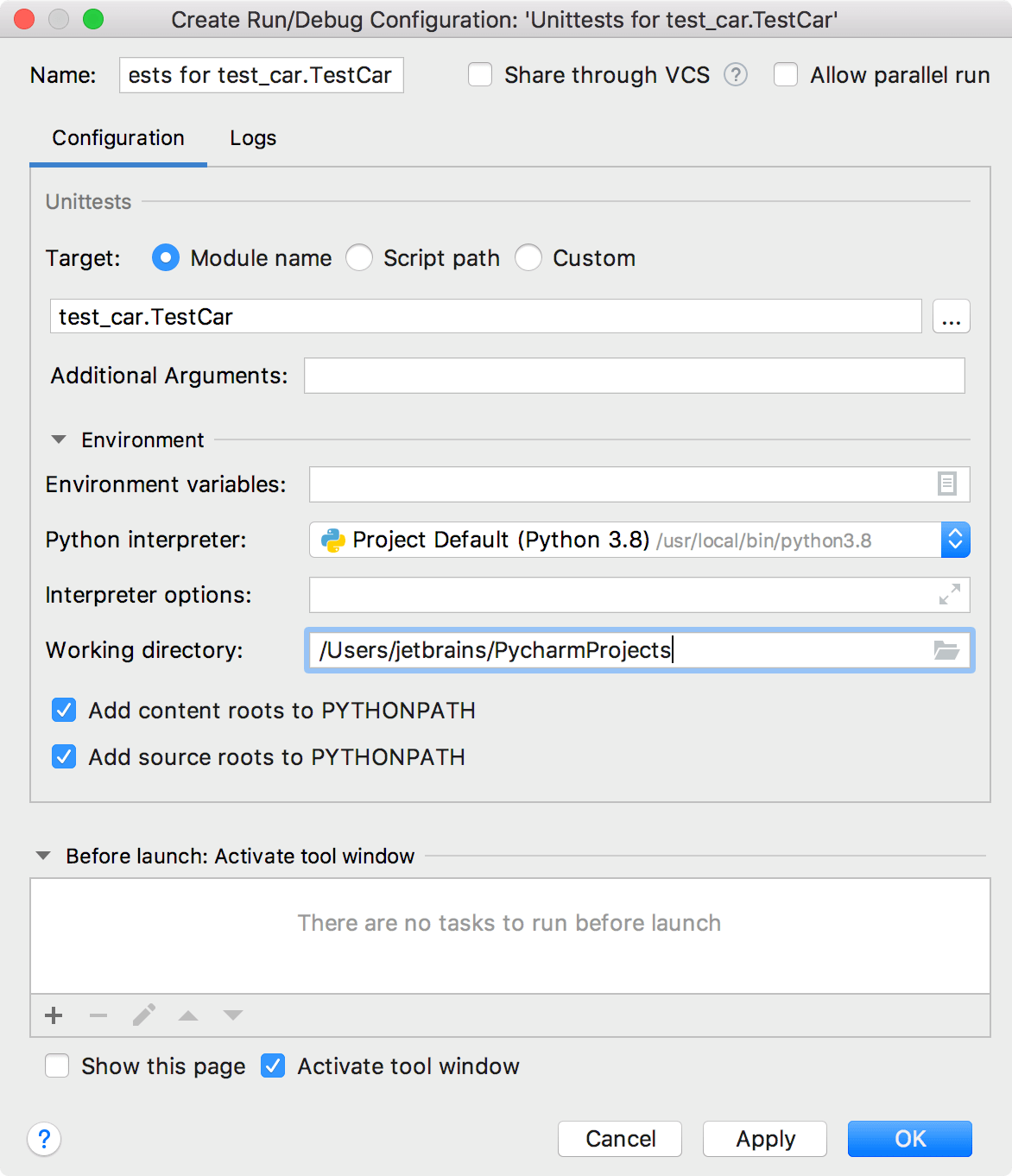Open the environment variables editor icon
The width and height of the screenshot is (1012, 1176).
click(x=947, y=484)
